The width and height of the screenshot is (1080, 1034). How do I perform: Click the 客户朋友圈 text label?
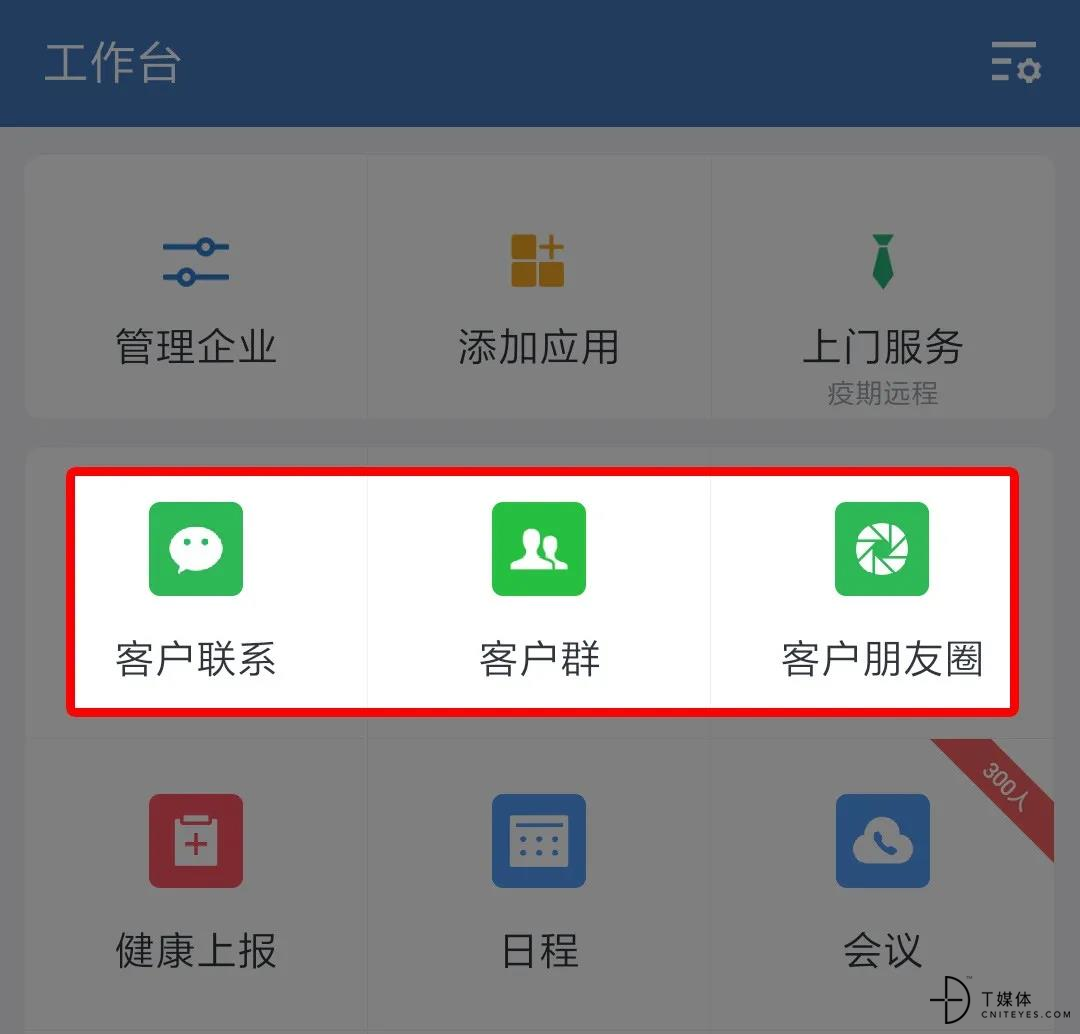(882, 659)
